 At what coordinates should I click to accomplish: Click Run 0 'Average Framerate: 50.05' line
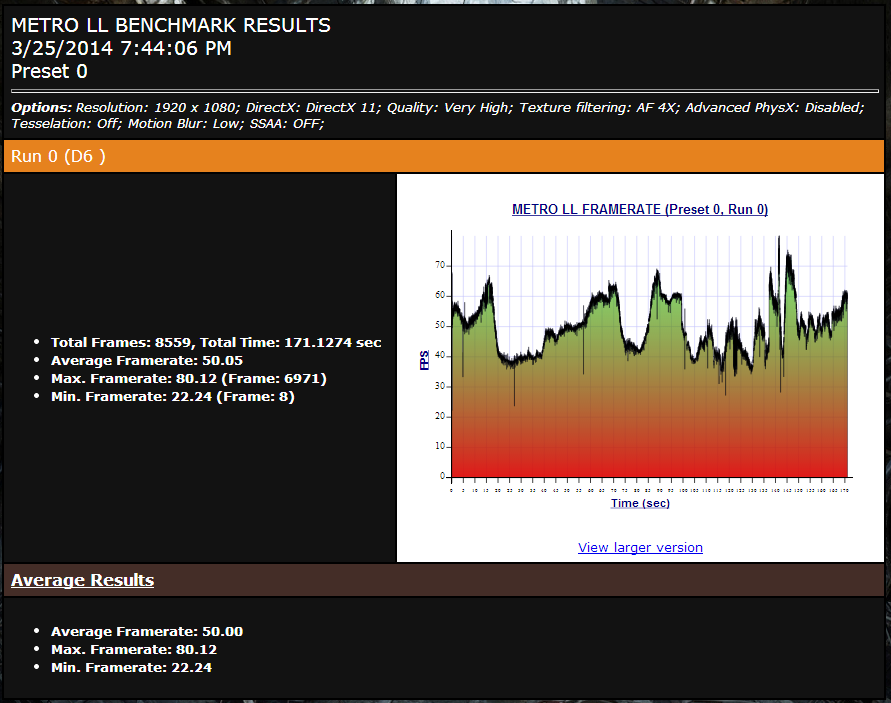147,360
